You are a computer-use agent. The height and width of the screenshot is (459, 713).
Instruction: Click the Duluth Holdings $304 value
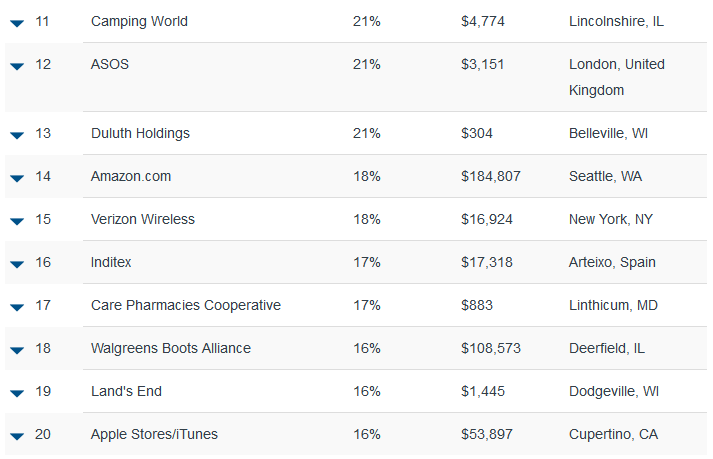pyautogui.click(x=477, y=133)
